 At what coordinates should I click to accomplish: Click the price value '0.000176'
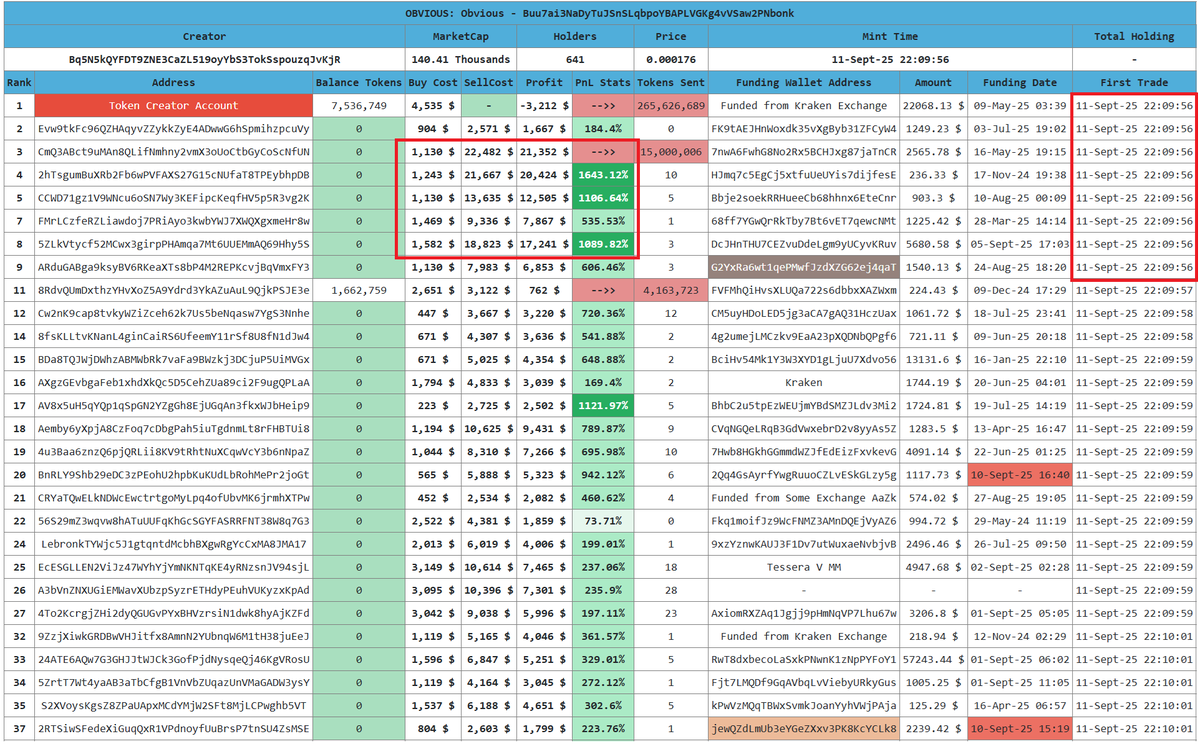(671, 59)
